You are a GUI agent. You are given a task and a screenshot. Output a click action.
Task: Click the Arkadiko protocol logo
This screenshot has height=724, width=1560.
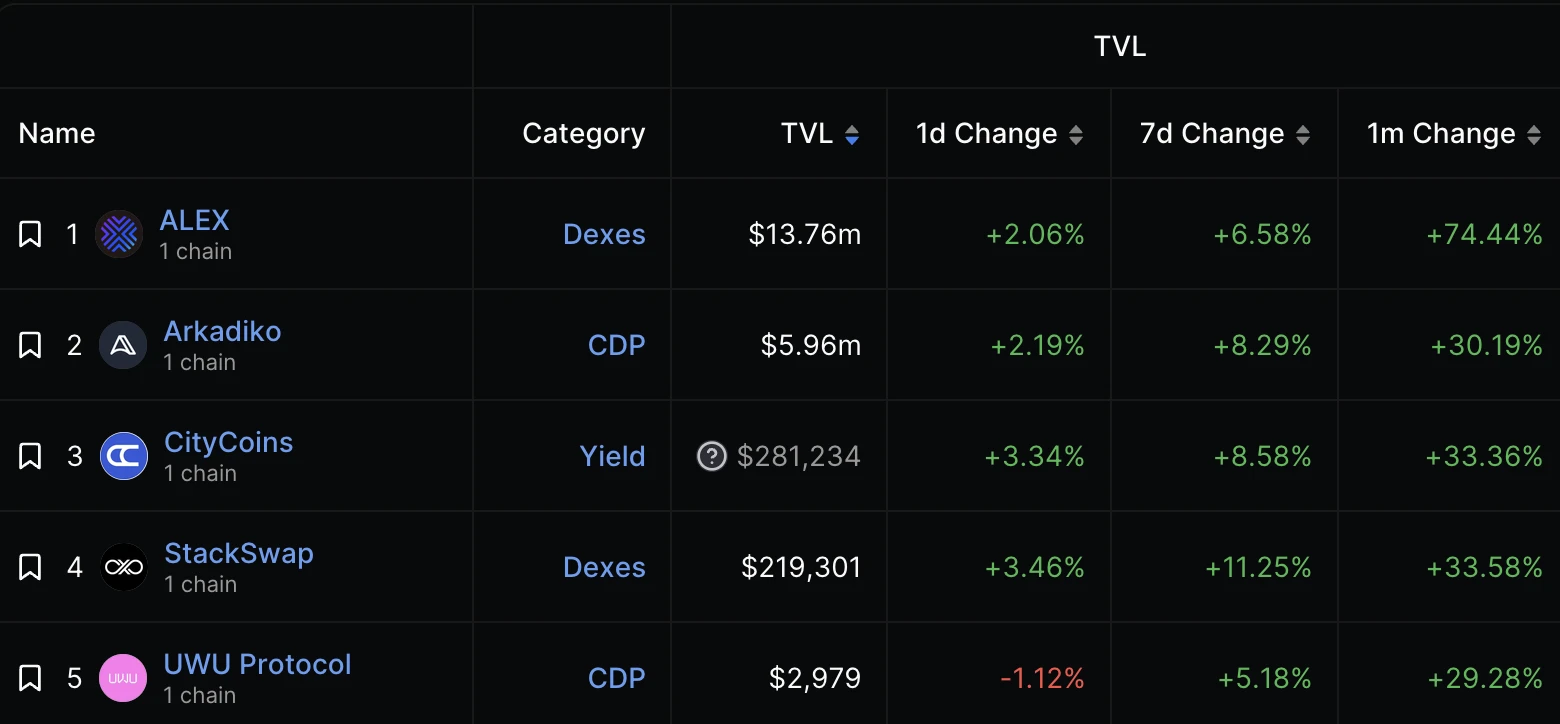(x=123, y=345)
